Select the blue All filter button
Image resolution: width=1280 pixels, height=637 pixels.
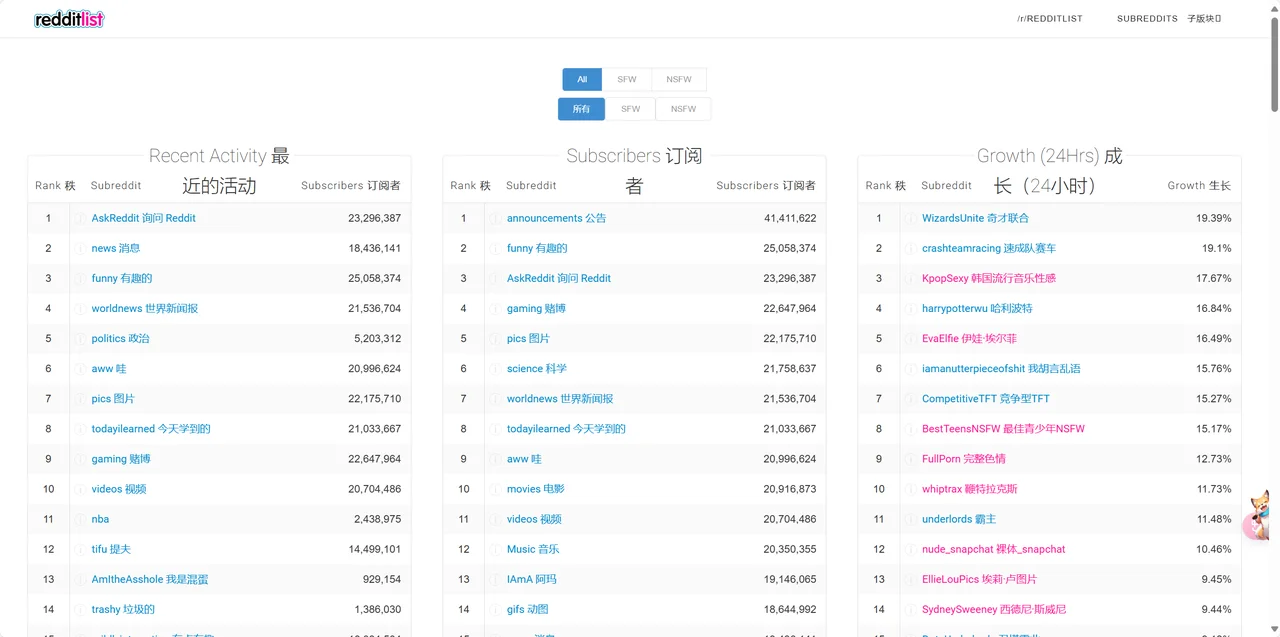click(582, 79)
